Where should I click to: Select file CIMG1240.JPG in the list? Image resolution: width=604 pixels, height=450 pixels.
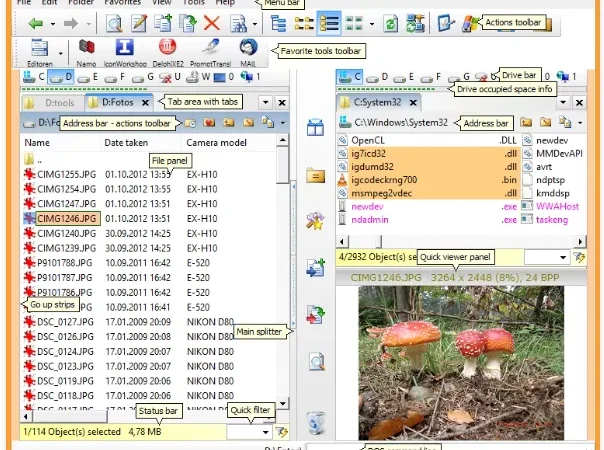[66, 233]
